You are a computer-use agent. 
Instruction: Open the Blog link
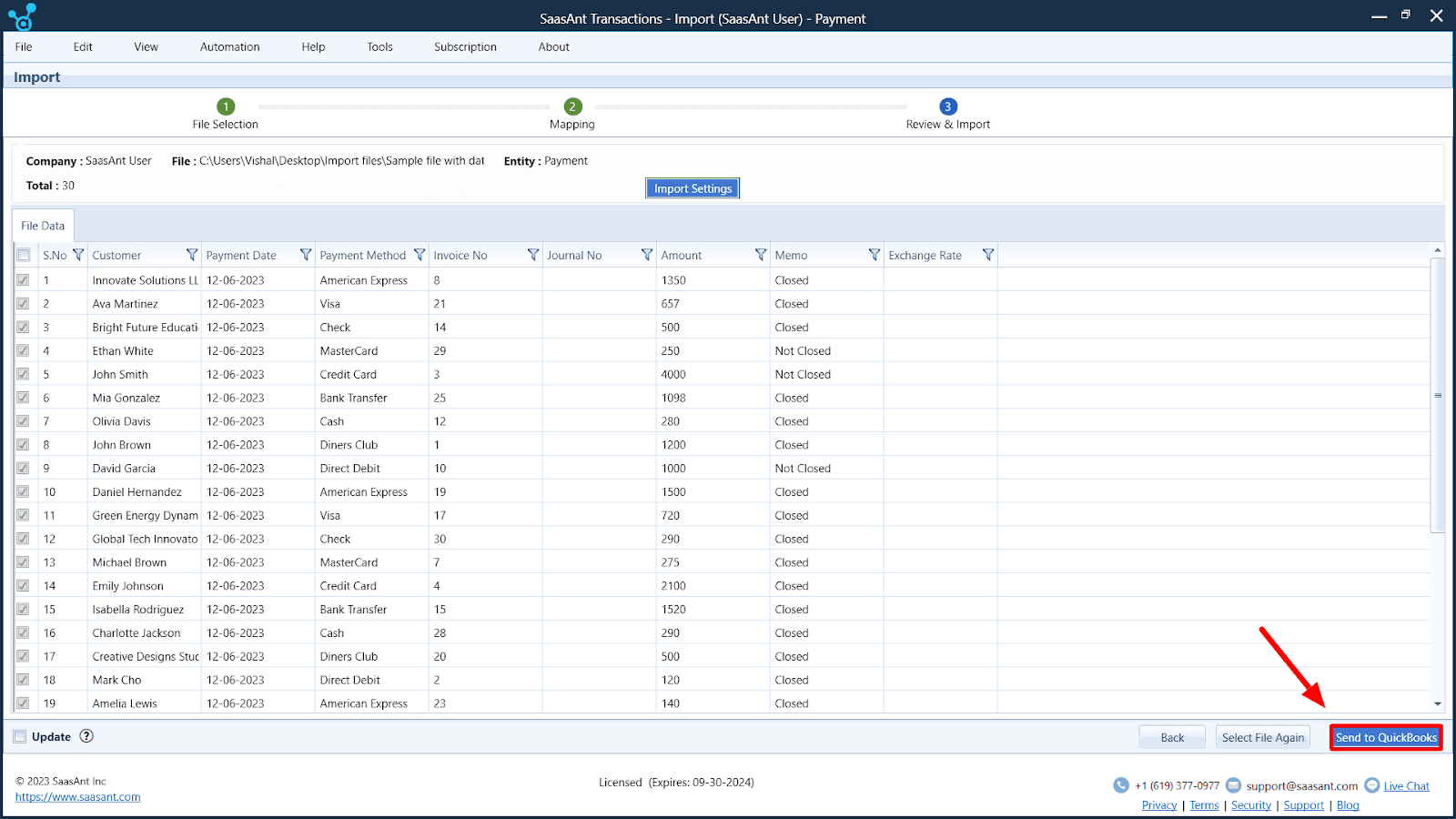pos(1348,805)
